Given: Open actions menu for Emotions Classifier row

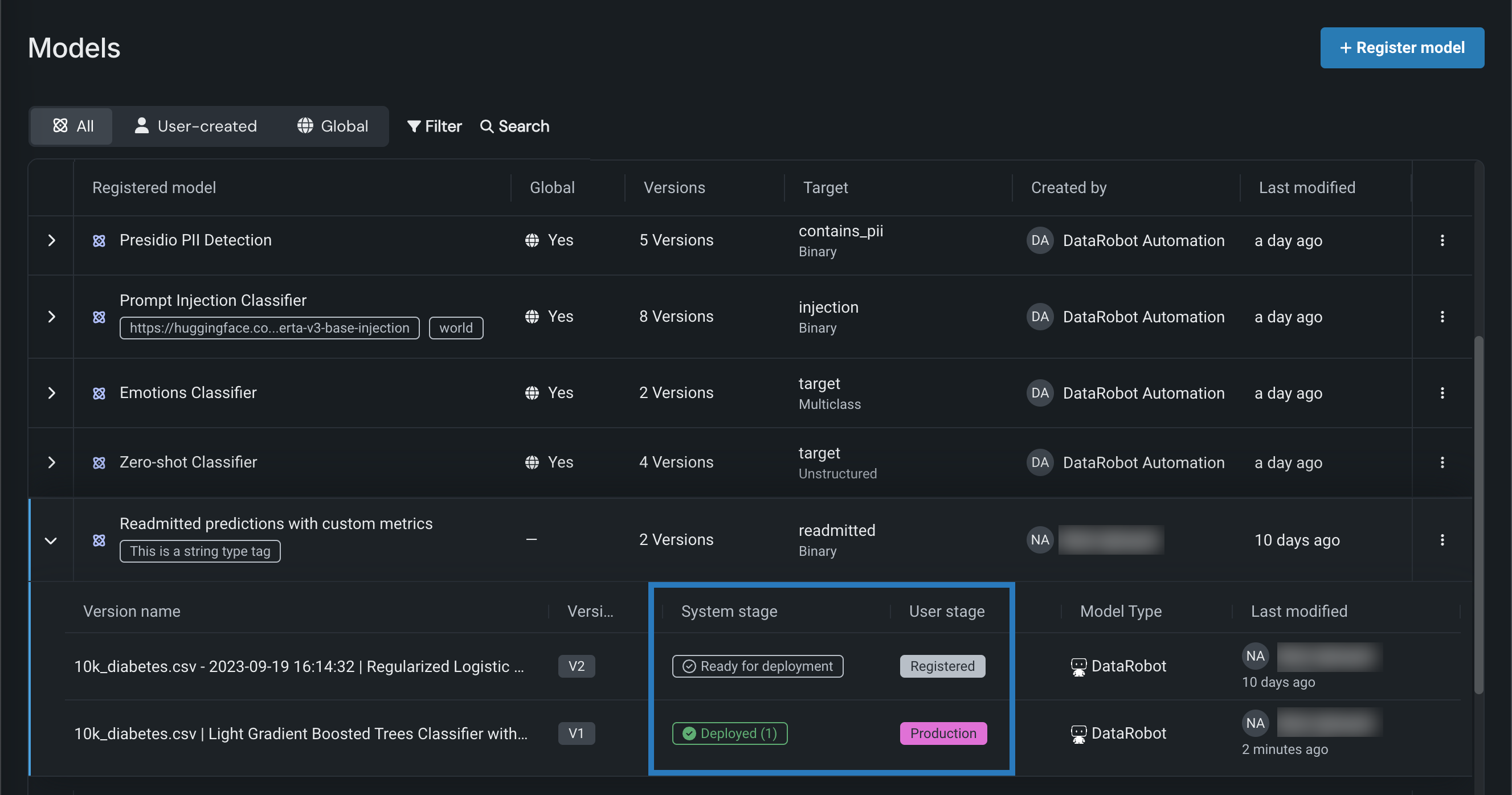Looking at the screenshot, I should coord(1441,392).
